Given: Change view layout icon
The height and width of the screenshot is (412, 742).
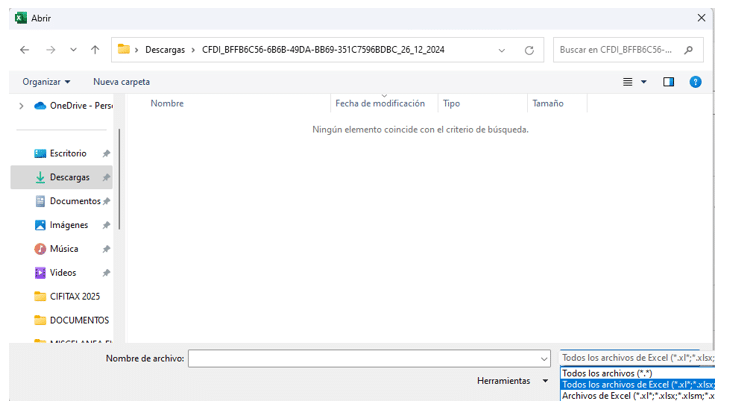Looking at the screenshot, I should pos(628,82).
